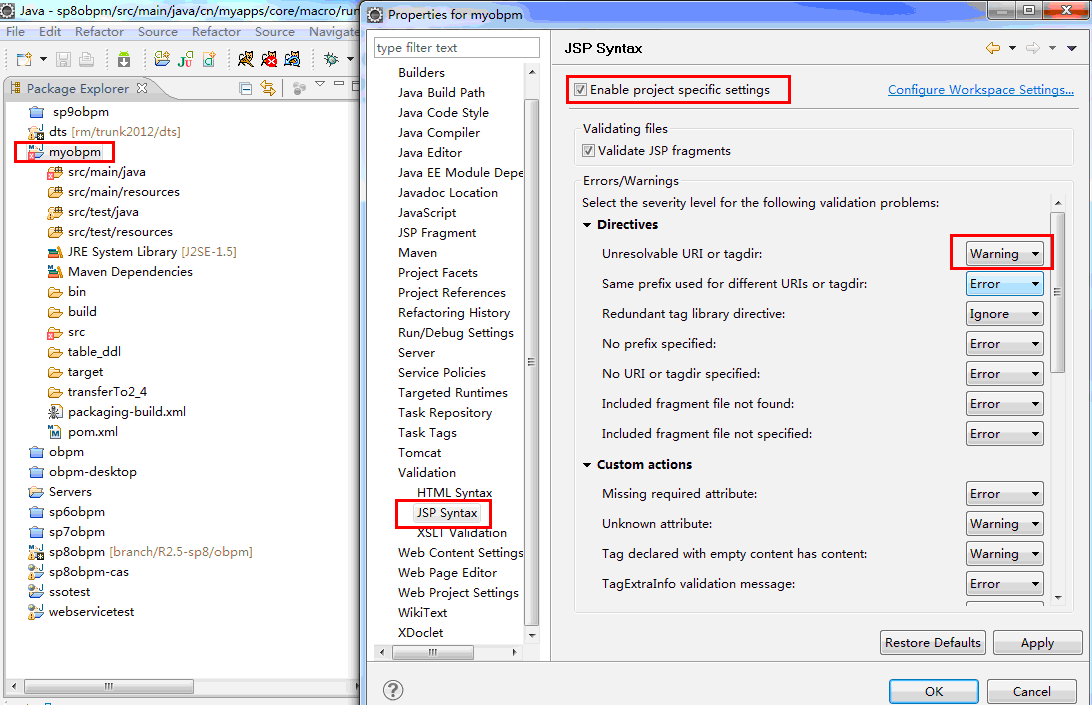Click the New wizard toolbar icon
The image size is (1092, 705).
(x=24, y=59)
